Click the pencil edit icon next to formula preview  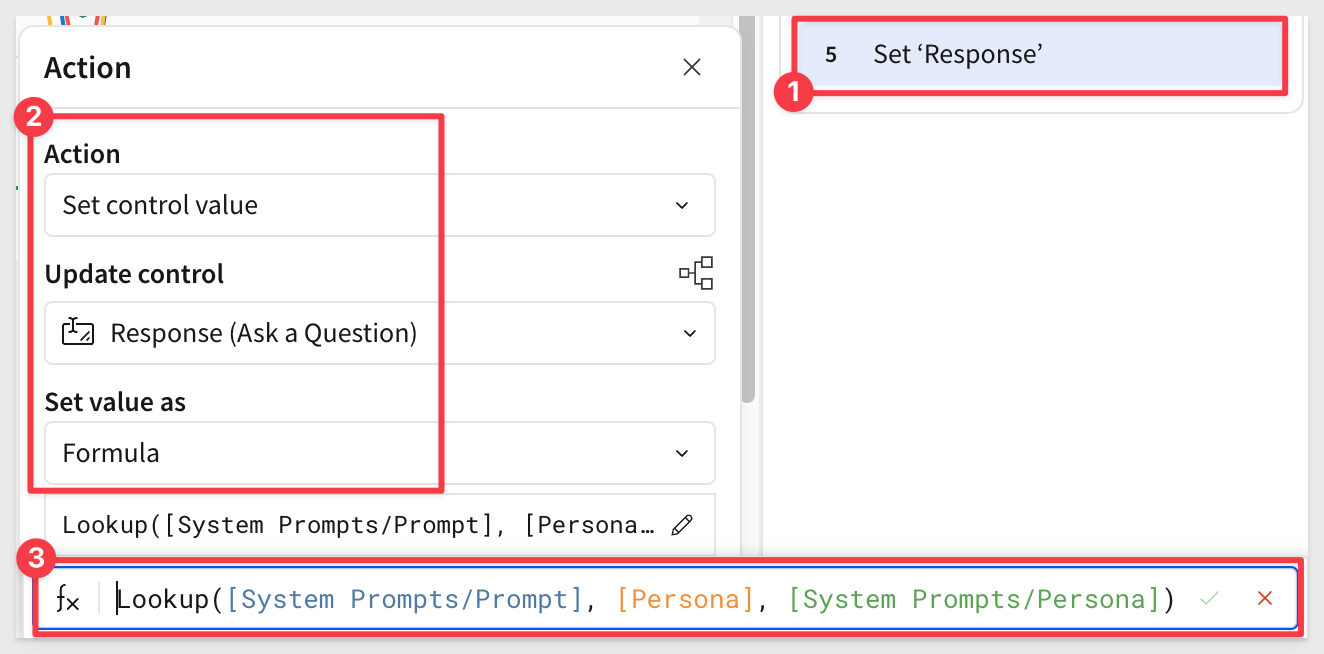click(x=682, y=525)
